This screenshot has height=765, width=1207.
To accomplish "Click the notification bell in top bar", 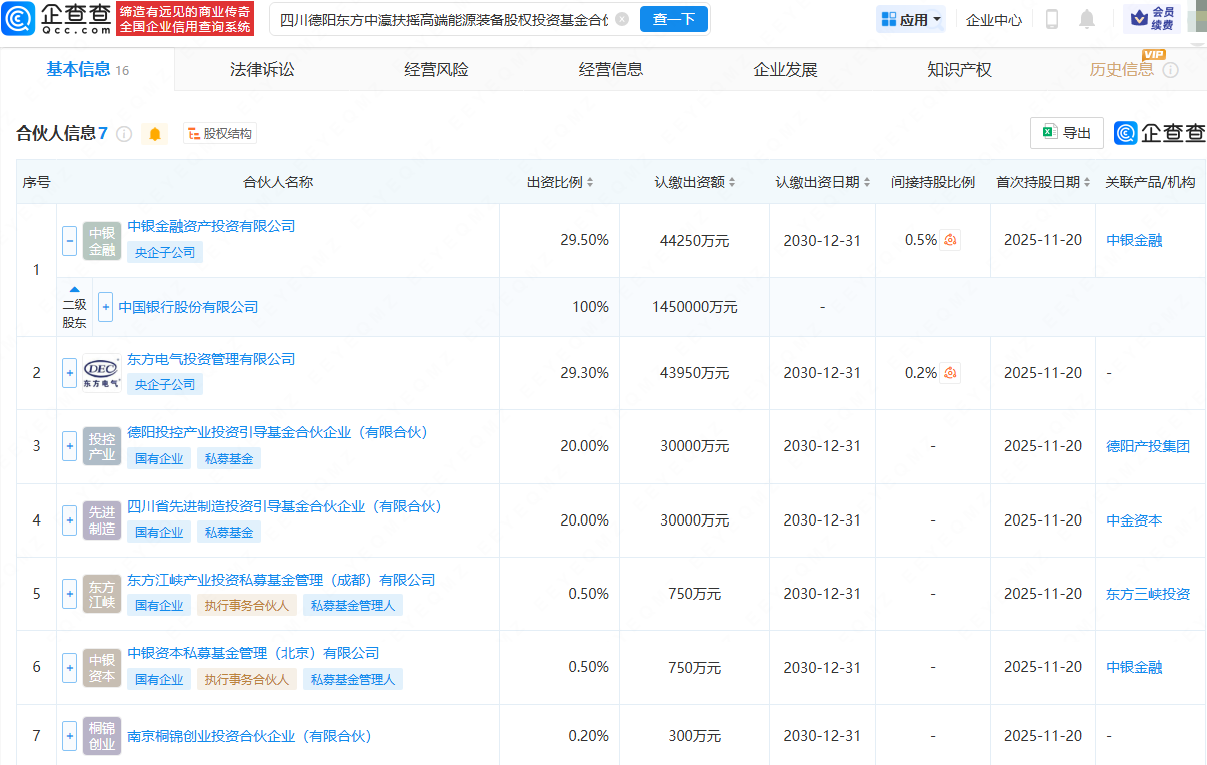I will 1087,19.
